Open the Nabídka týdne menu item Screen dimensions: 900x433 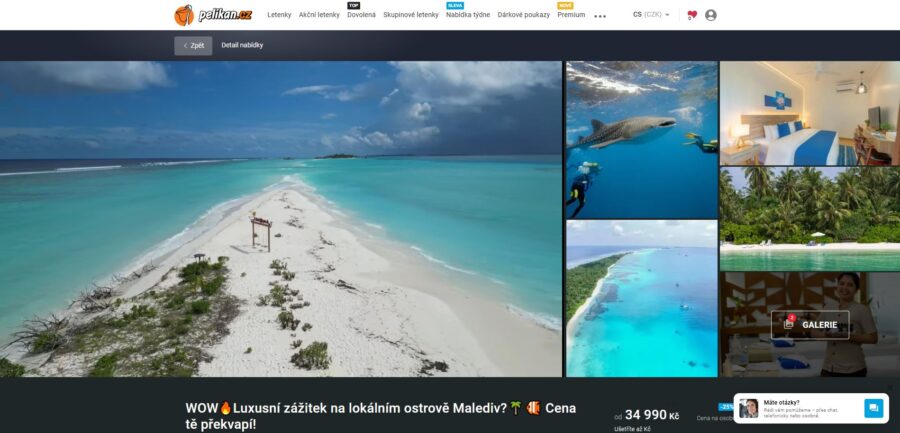[x=468, y=15]
